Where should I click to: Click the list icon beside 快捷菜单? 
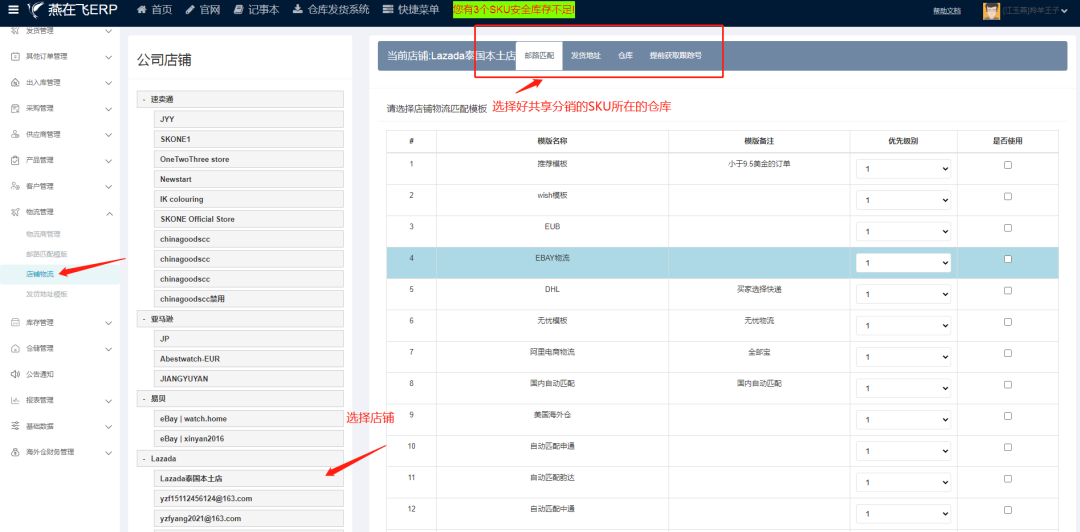388,10
